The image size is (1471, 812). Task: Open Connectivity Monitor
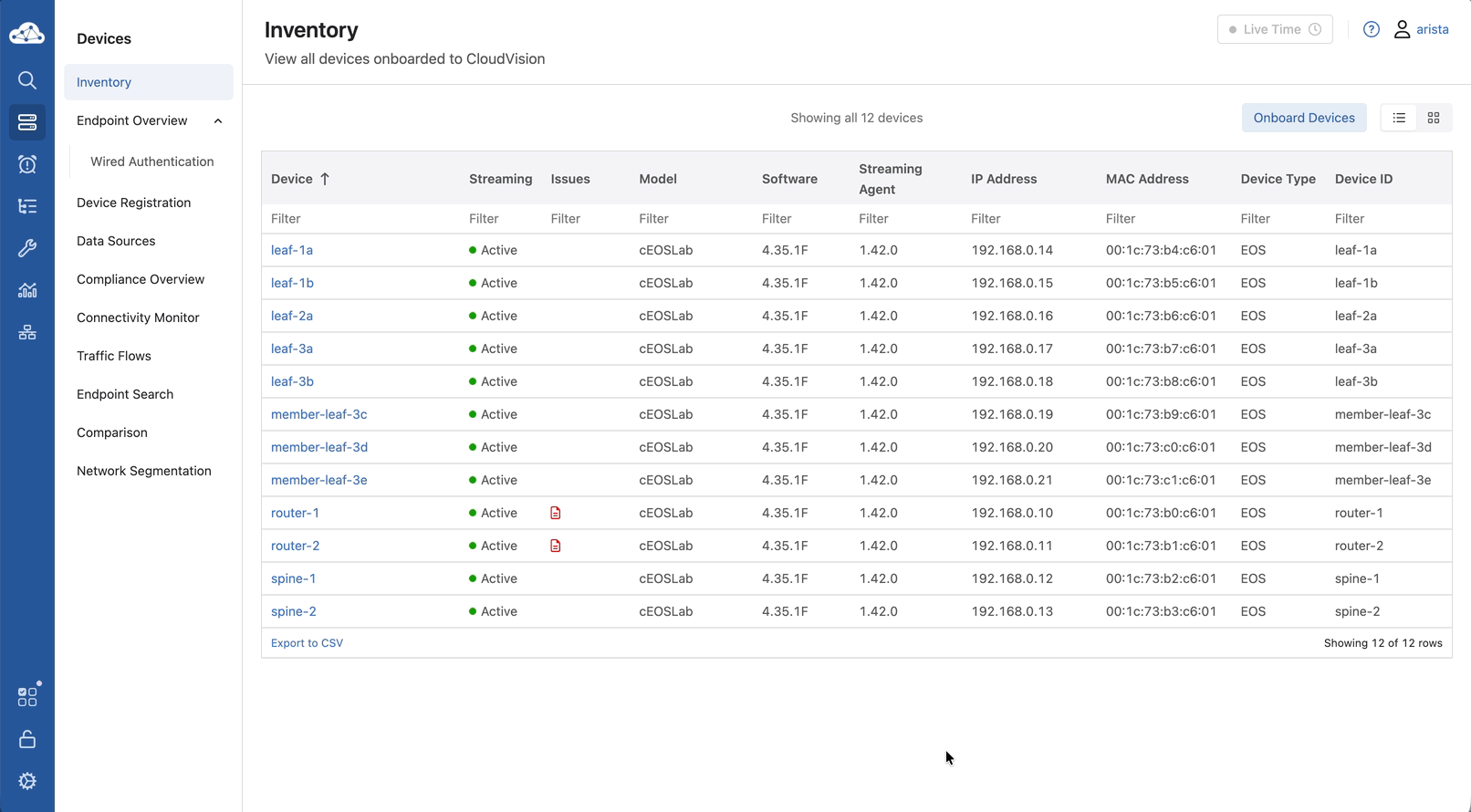[x=138, y=318]
